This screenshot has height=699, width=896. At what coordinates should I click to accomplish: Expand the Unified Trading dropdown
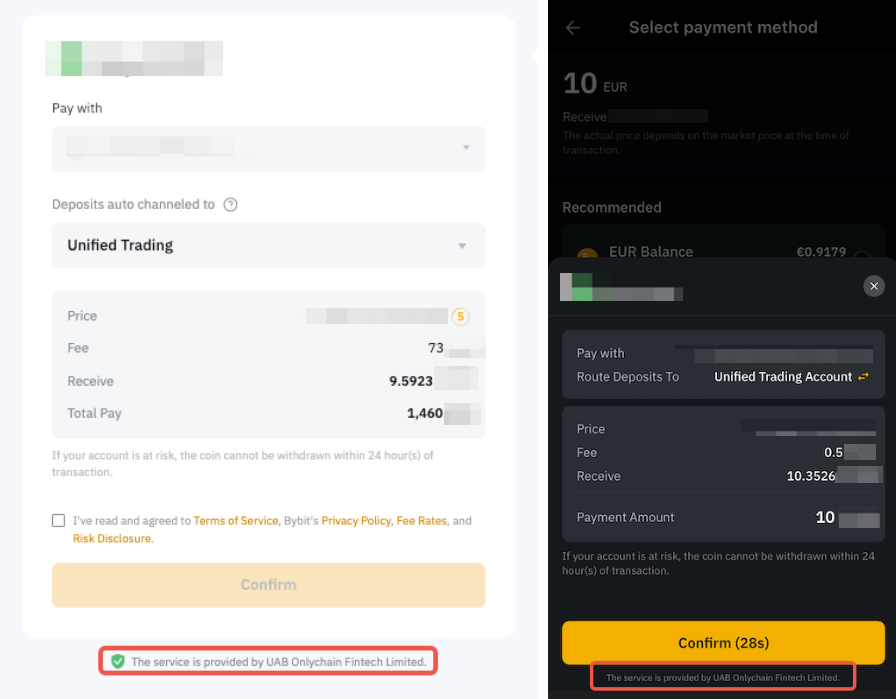point(268,245)
